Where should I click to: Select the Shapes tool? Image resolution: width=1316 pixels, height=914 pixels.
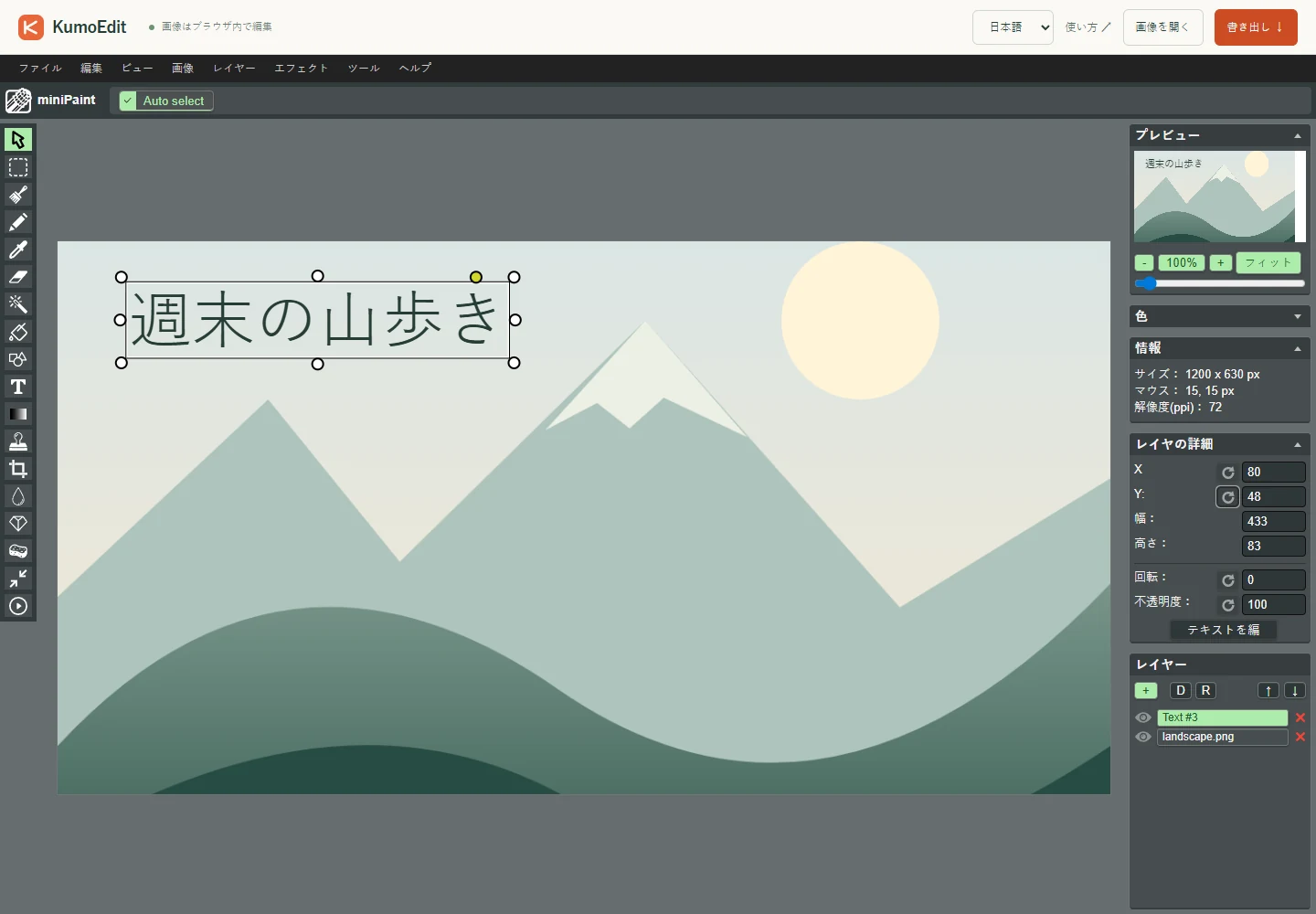(18, 359)
